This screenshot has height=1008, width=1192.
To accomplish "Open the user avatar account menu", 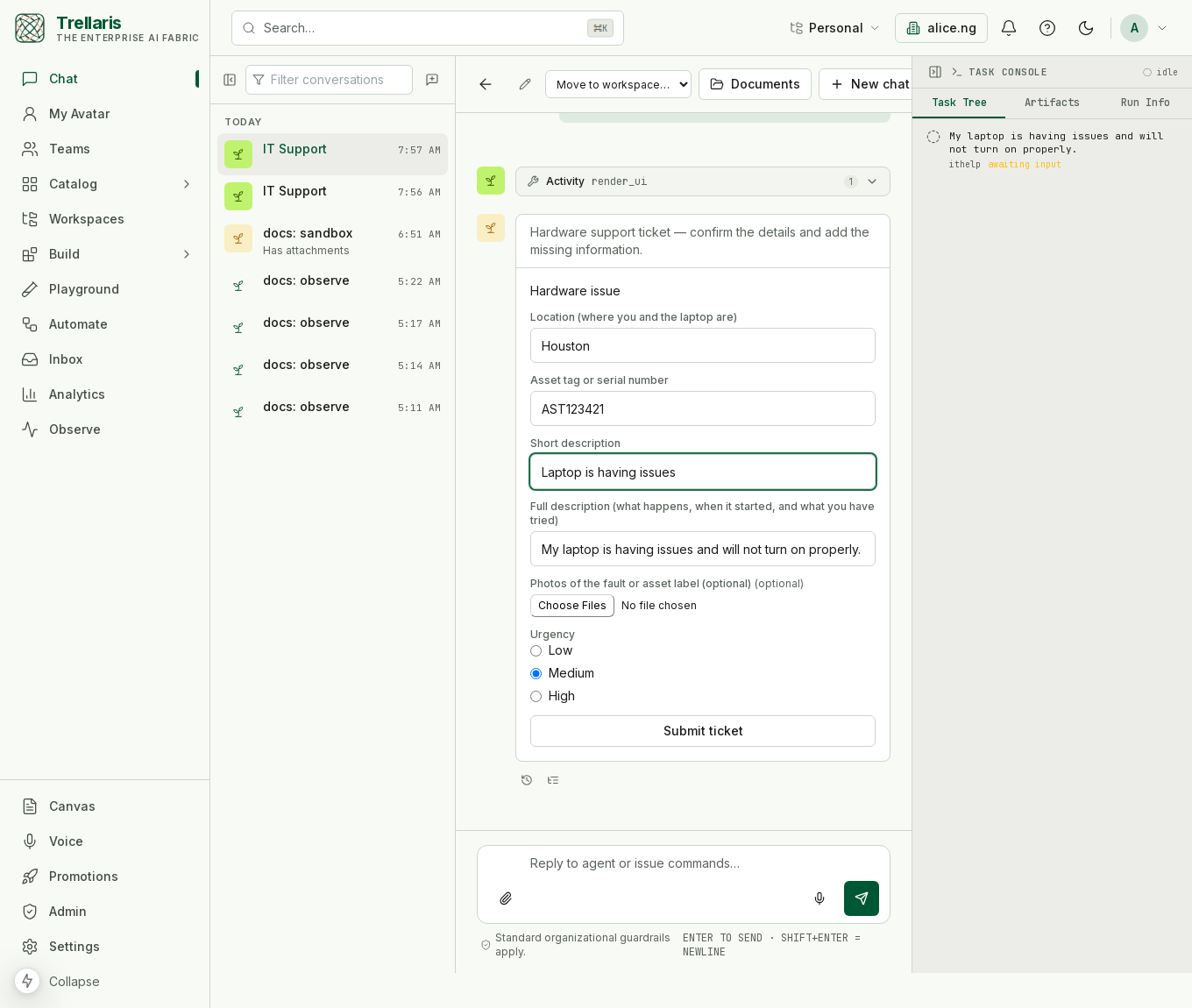I will coord(1145,28).
